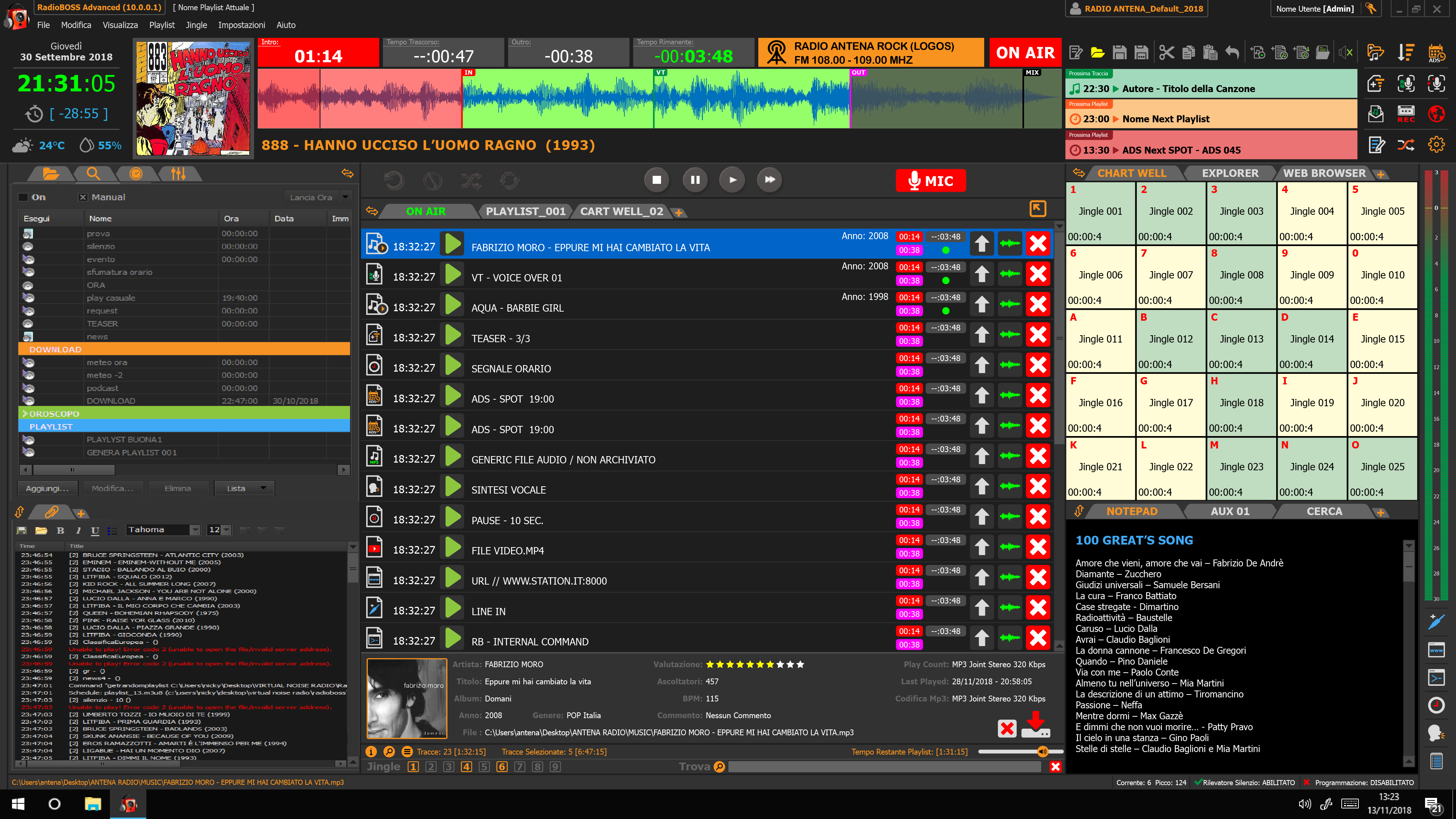Click the Aggiungi... button
Viewport: 1456px width, 819px height.
point(47,488)
